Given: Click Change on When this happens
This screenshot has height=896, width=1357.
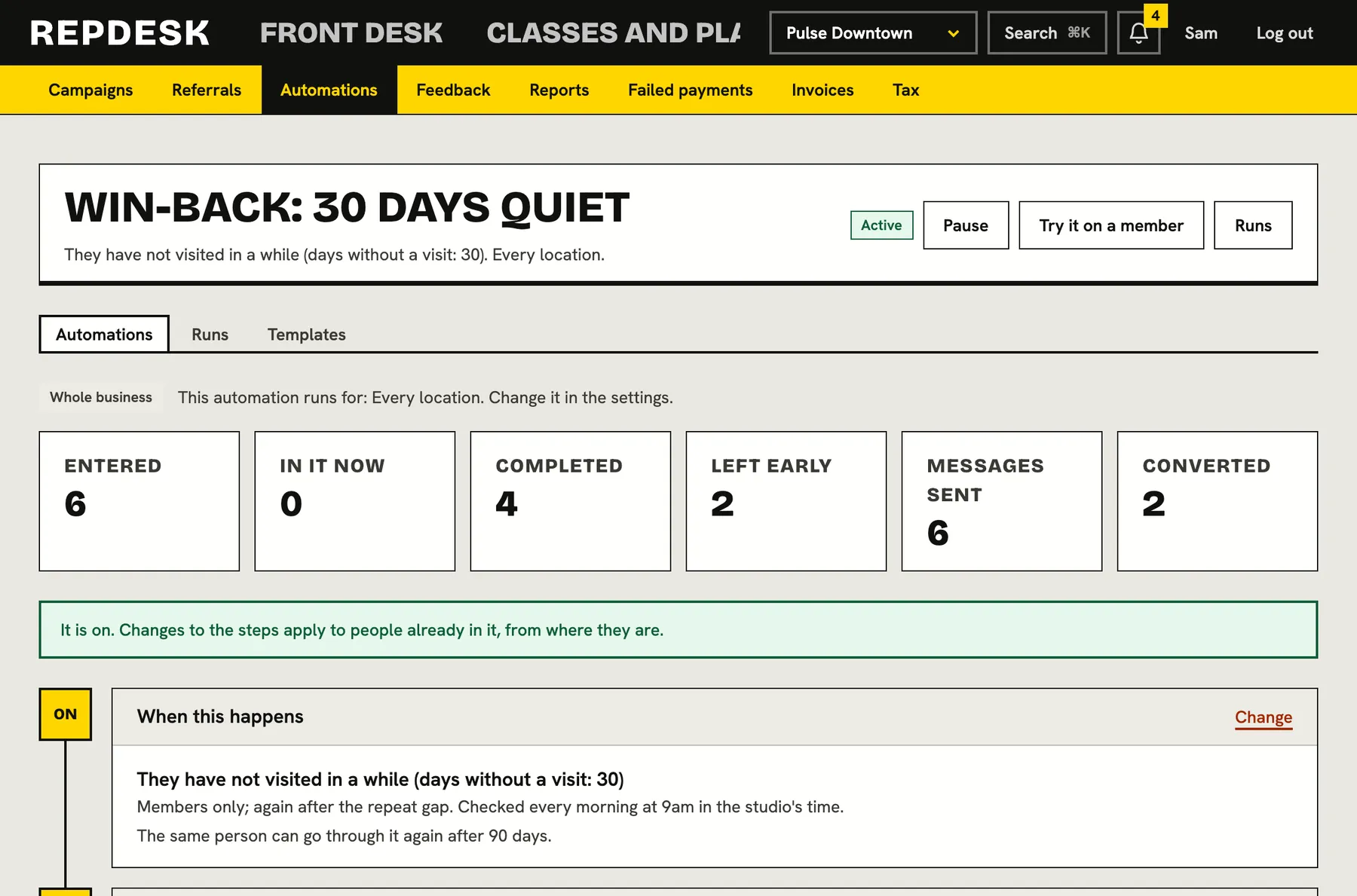Looking at the screenshot, I should click(x=1264, y=717).
